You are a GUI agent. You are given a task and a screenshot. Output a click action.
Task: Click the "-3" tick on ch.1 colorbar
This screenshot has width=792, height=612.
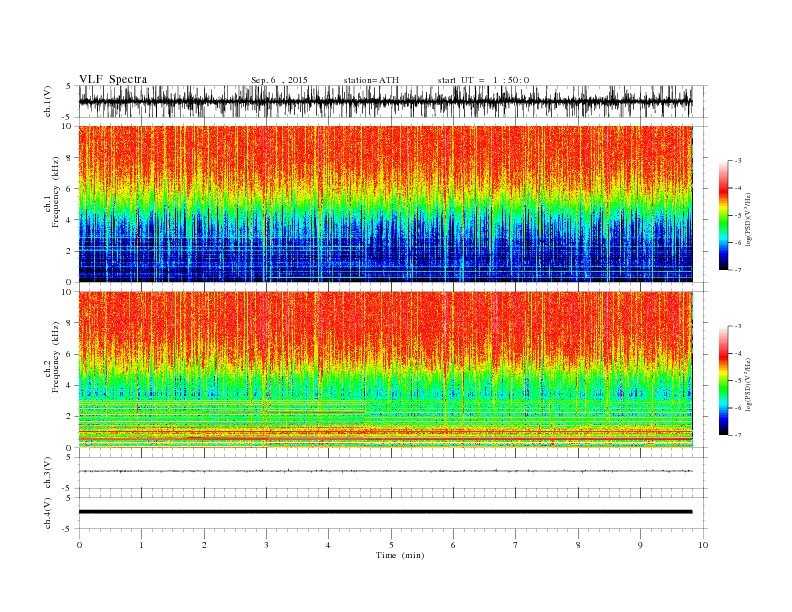738,161
